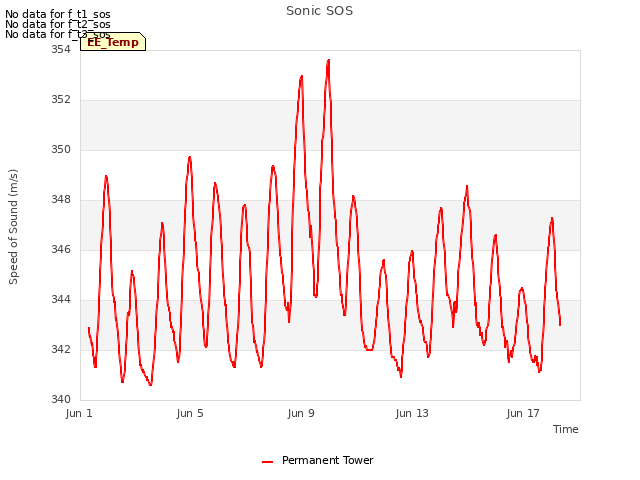Click the Jun 13 x-axis tick label

click(x=412, y=413)
